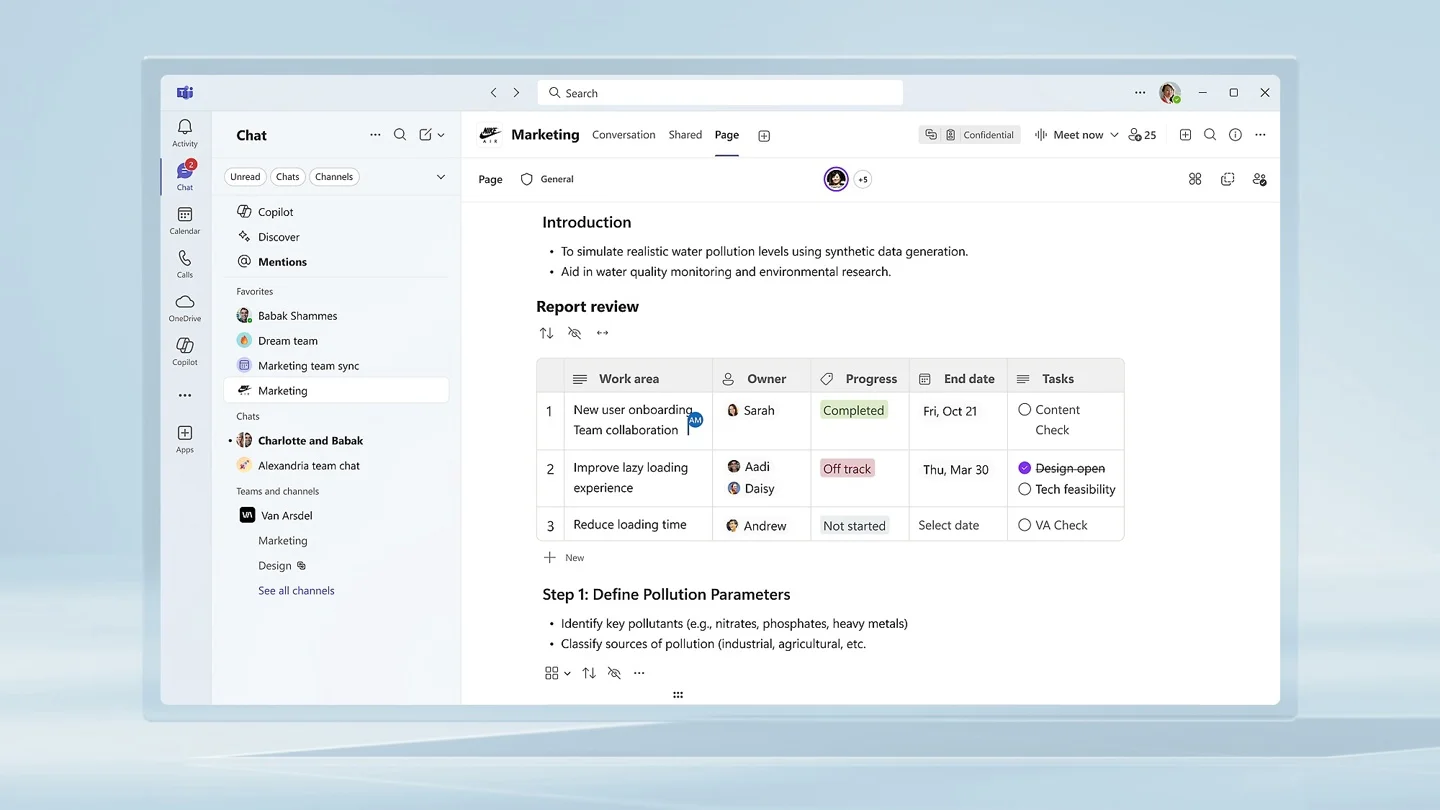This screenshot has width=1440, height=810.
Task: Open more options in the bottom toolbar
Action: coord(639,673)
